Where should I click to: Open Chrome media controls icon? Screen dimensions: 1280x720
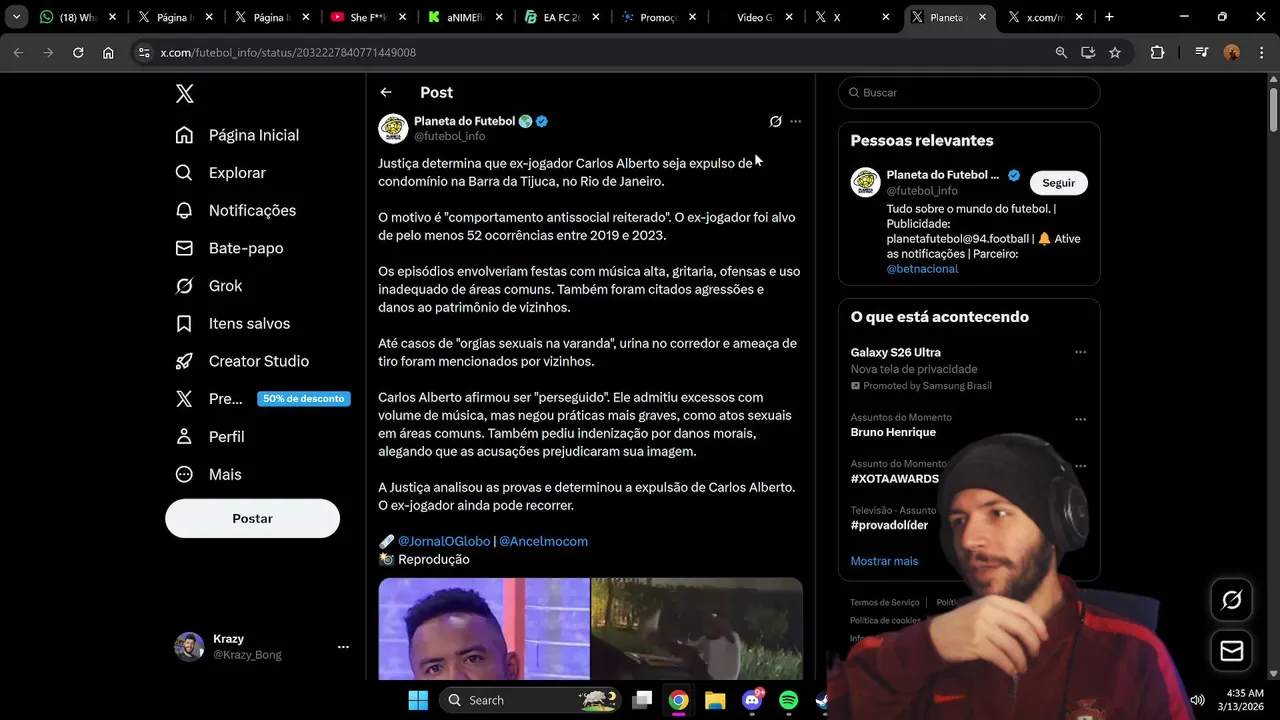coord(1202,52)
